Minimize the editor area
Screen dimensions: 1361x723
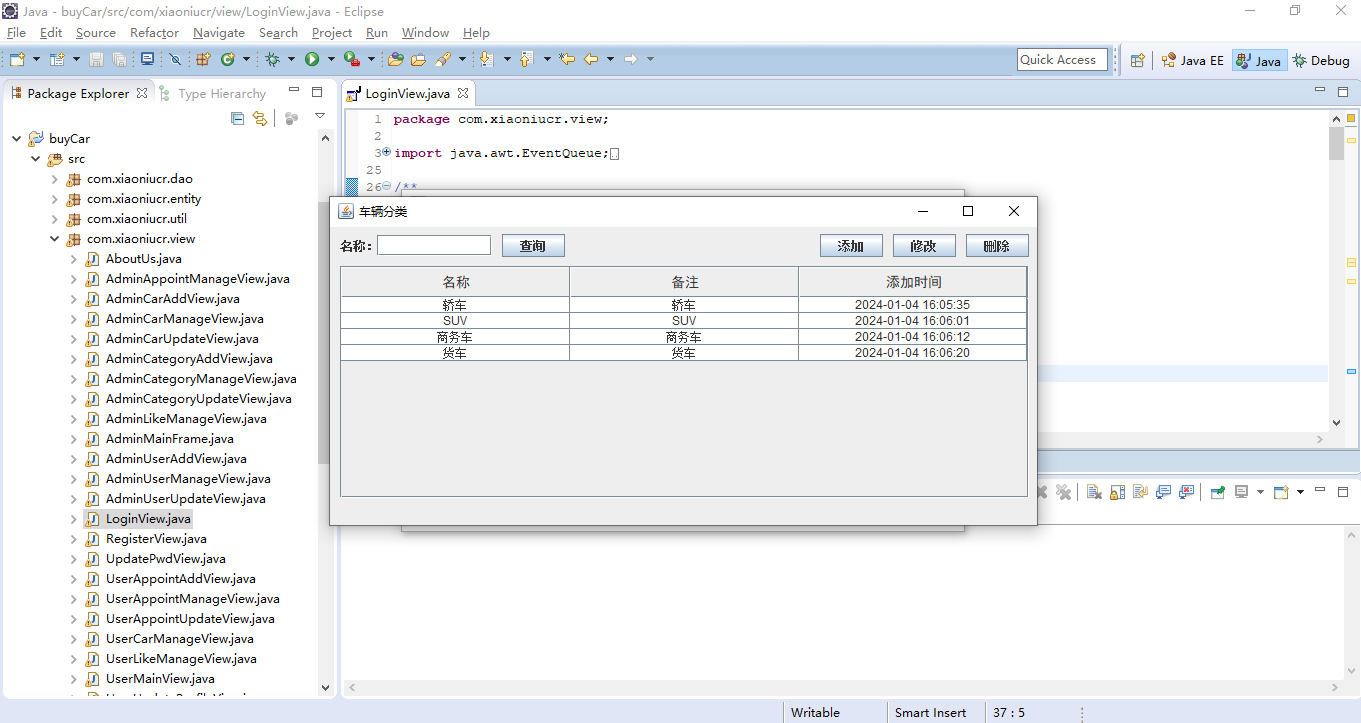[1319, 91]
